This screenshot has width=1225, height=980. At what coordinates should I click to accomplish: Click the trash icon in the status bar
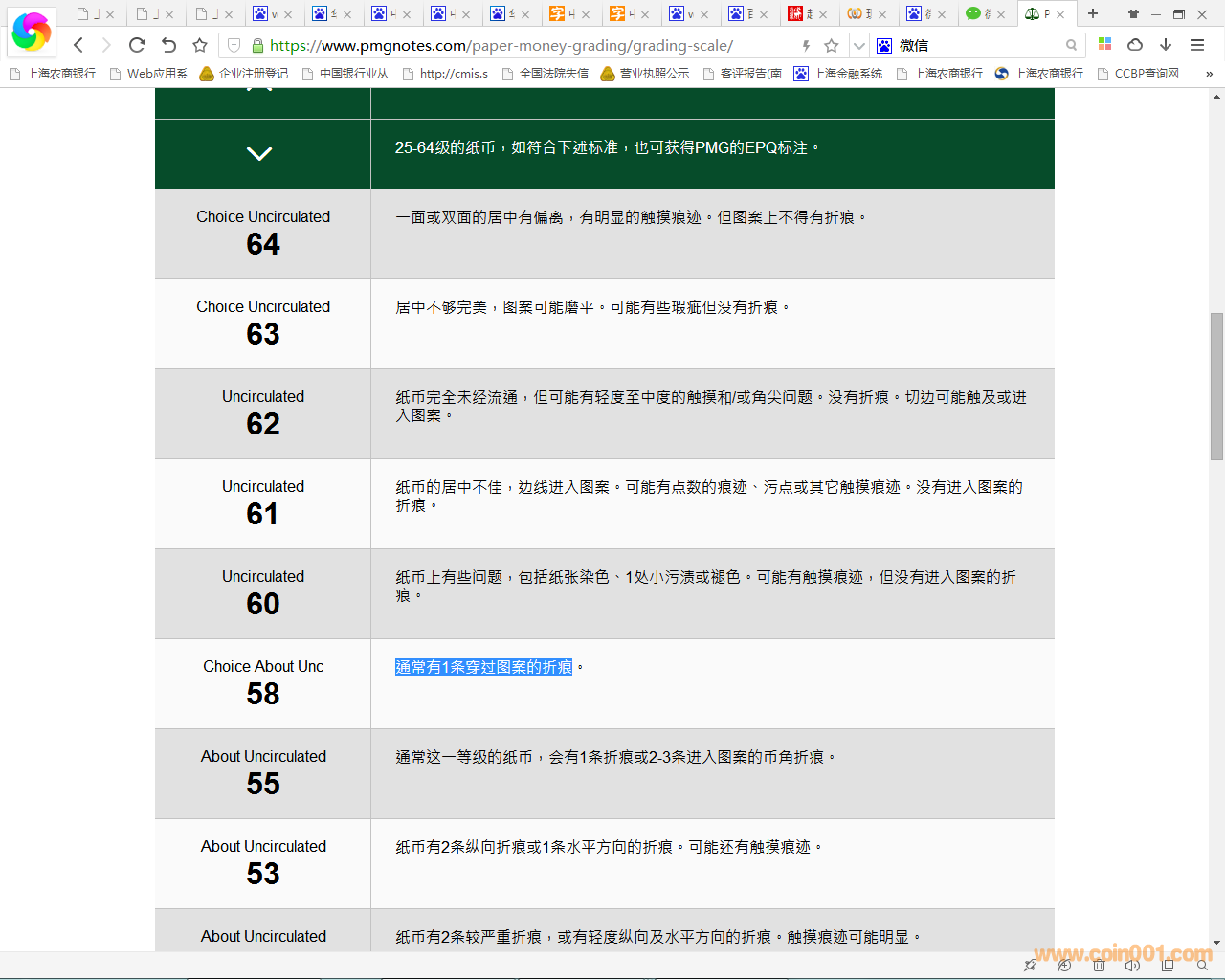point(1099,966)
